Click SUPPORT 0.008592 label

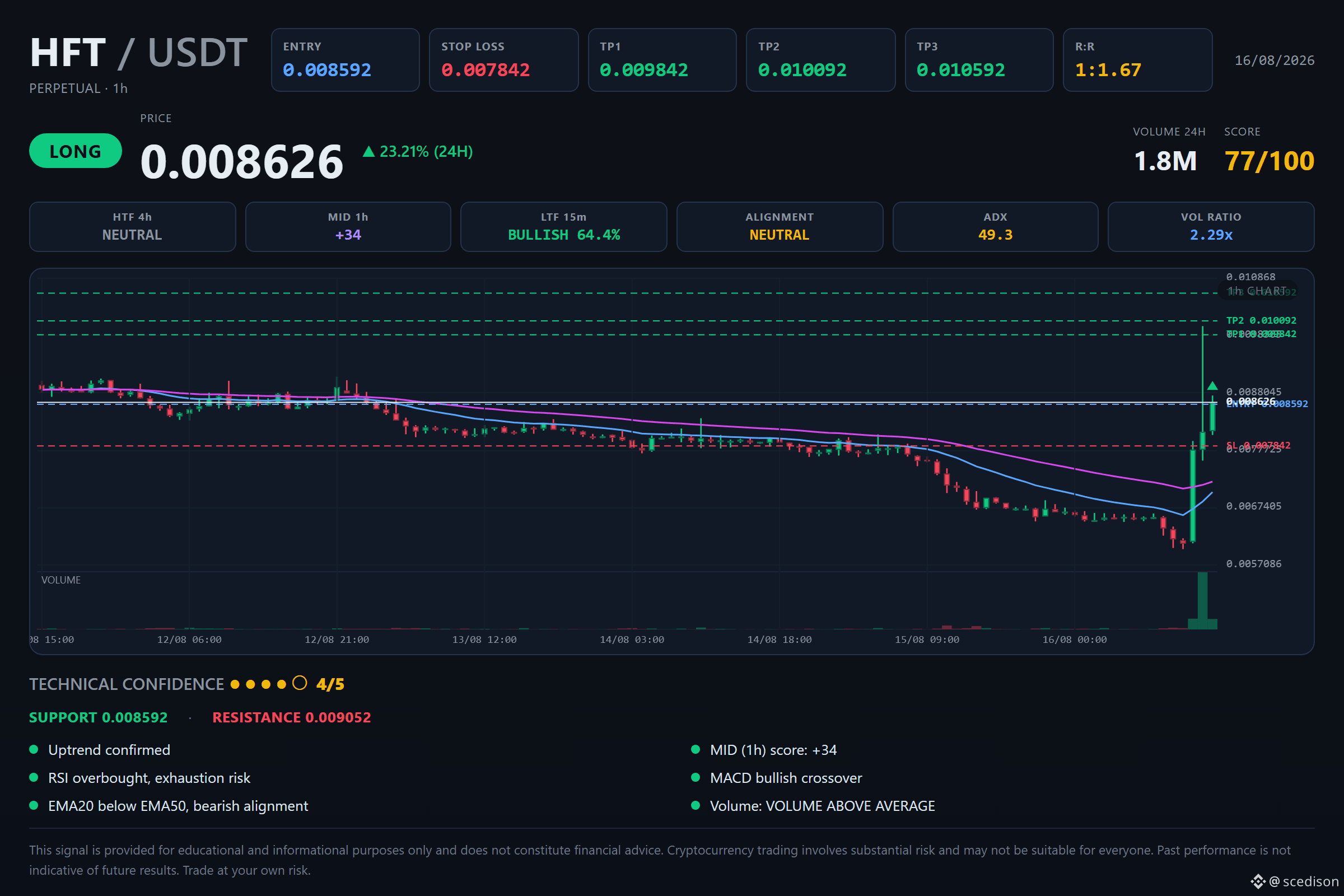click(x=99, y=718)
